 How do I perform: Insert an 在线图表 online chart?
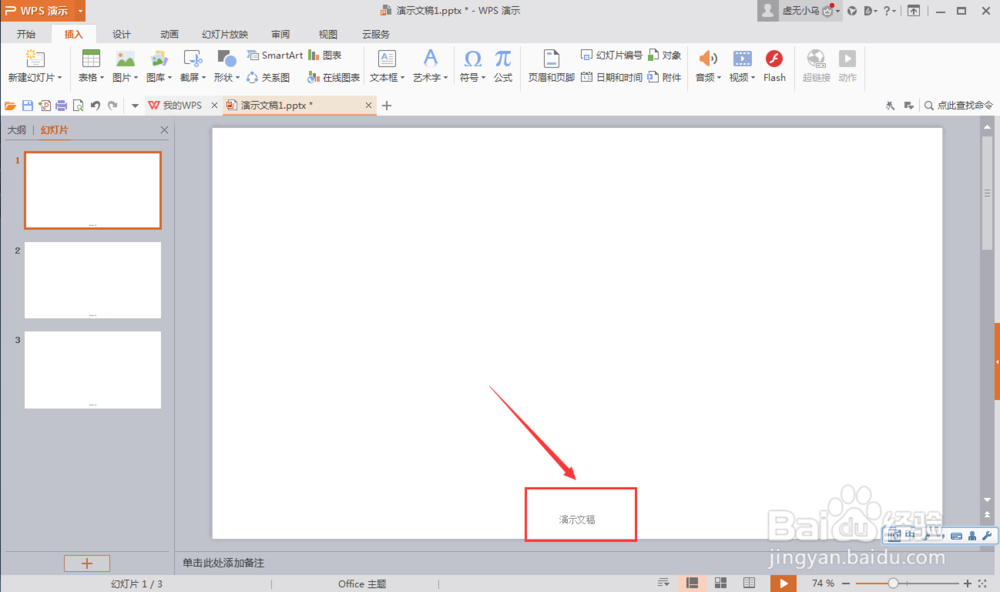pyautogui.click(x=334, y=77)
